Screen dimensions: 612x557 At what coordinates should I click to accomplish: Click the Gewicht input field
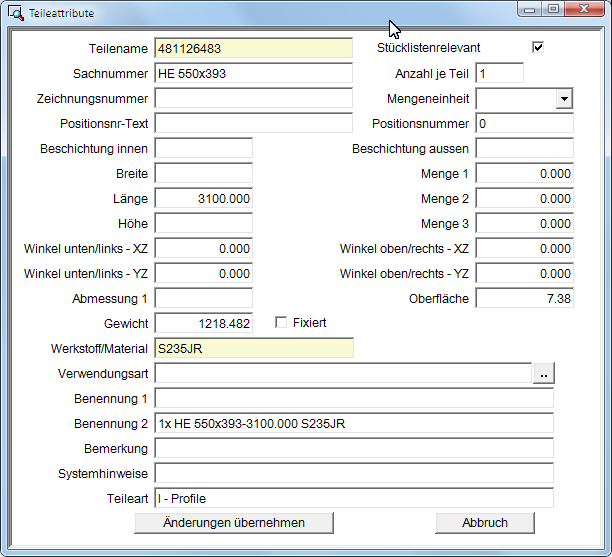tap(203, 323)
